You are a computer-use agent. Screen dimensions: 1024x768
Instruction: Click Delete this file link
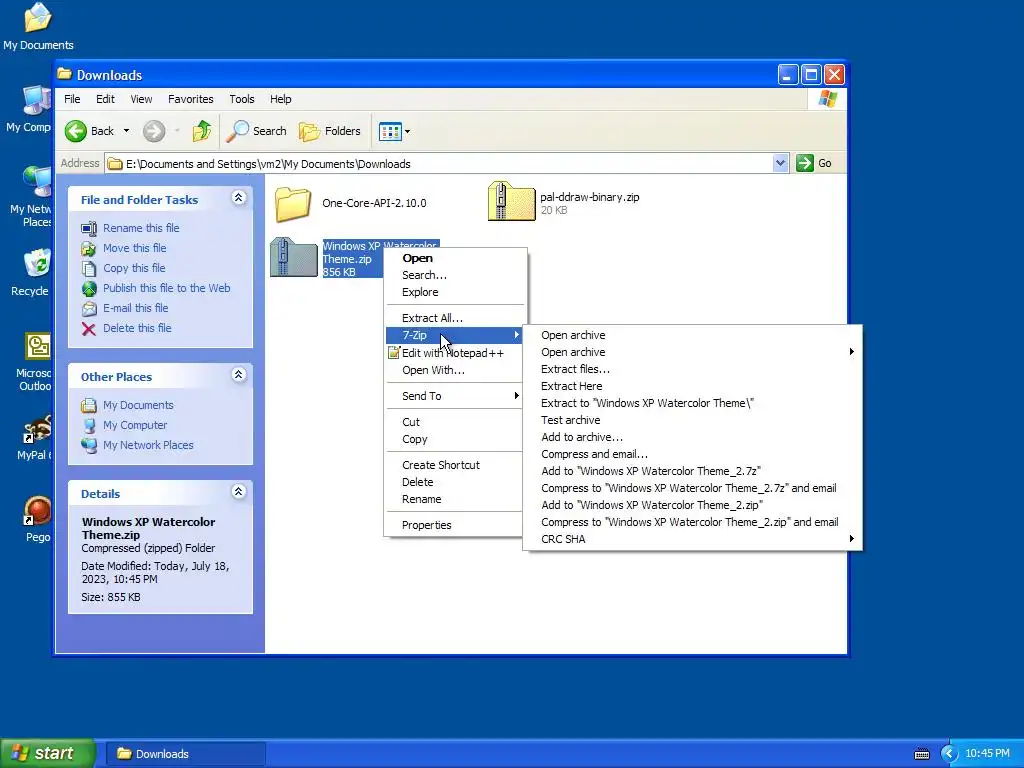[137, 328]
